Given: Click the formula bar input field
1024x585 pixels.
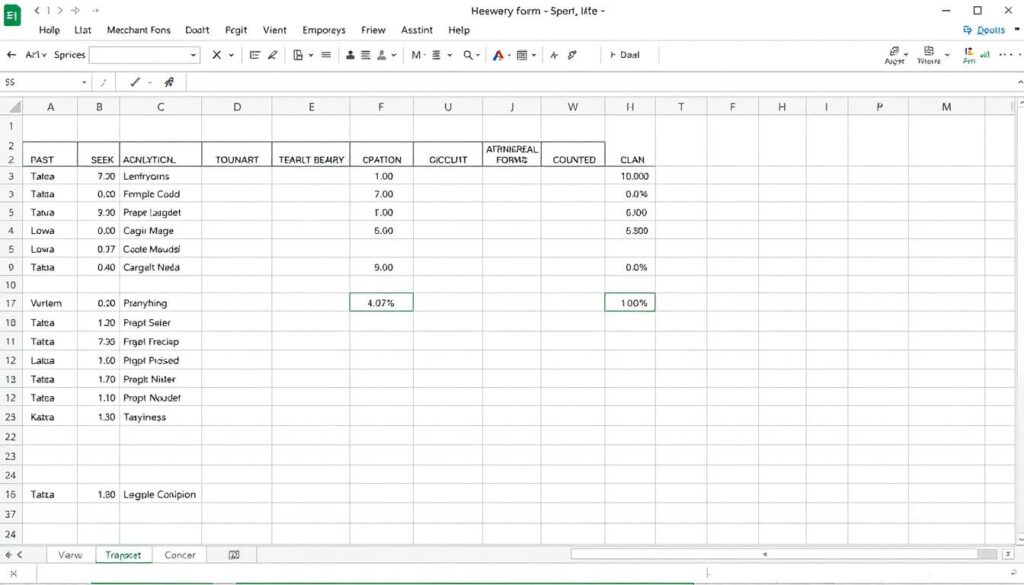Looking at the screenshot, I should (601, 82).
